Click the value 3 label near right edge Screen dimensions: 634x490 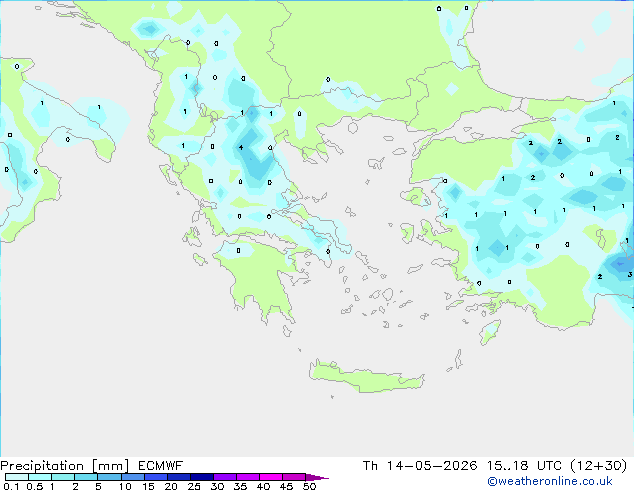click(630, 275)
